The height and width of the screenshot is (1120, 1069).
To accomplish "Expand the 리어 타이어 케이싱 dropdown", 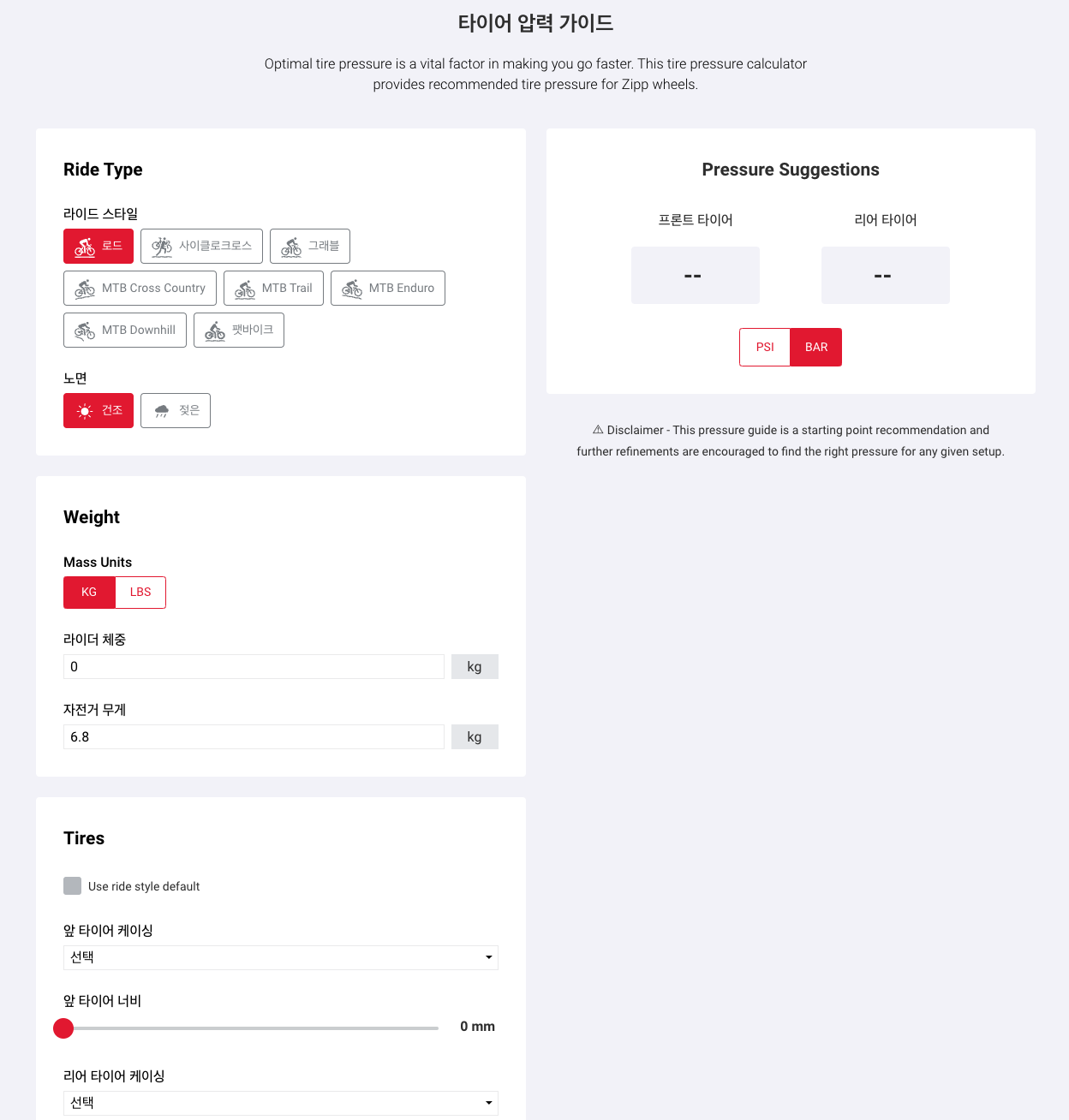I will click(x=280, y=1103).
